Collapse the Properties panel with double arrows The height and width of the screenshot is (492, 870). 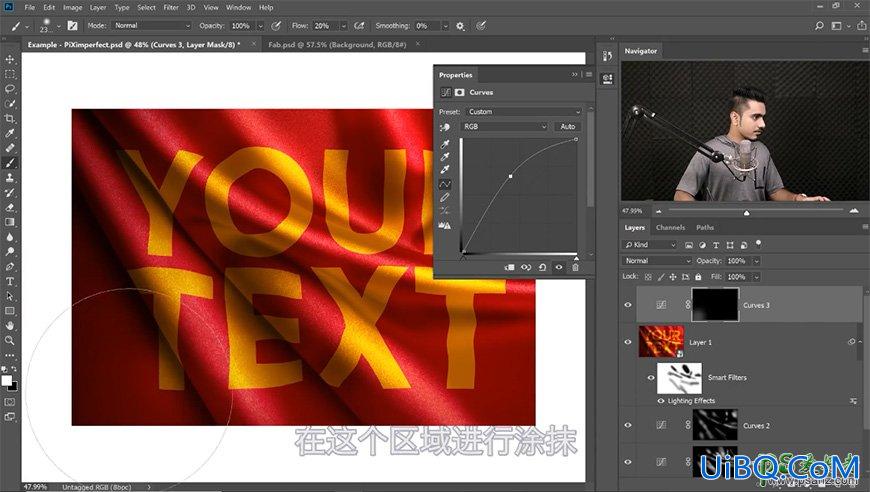[x=575, y=74]
